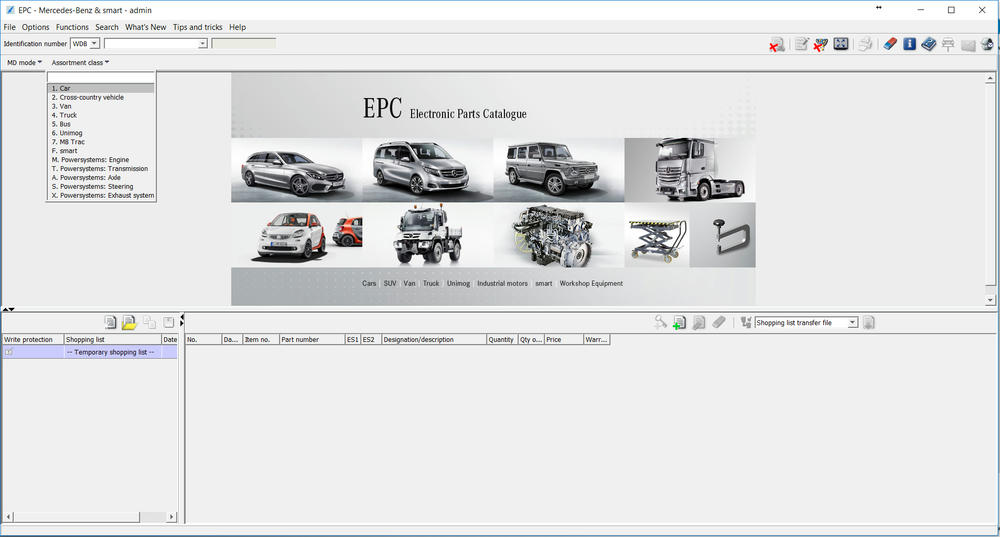This screenshot has height=537, width=1000.
Task: Click the panel collapse arrows at left divider
Action: [9, 309]
